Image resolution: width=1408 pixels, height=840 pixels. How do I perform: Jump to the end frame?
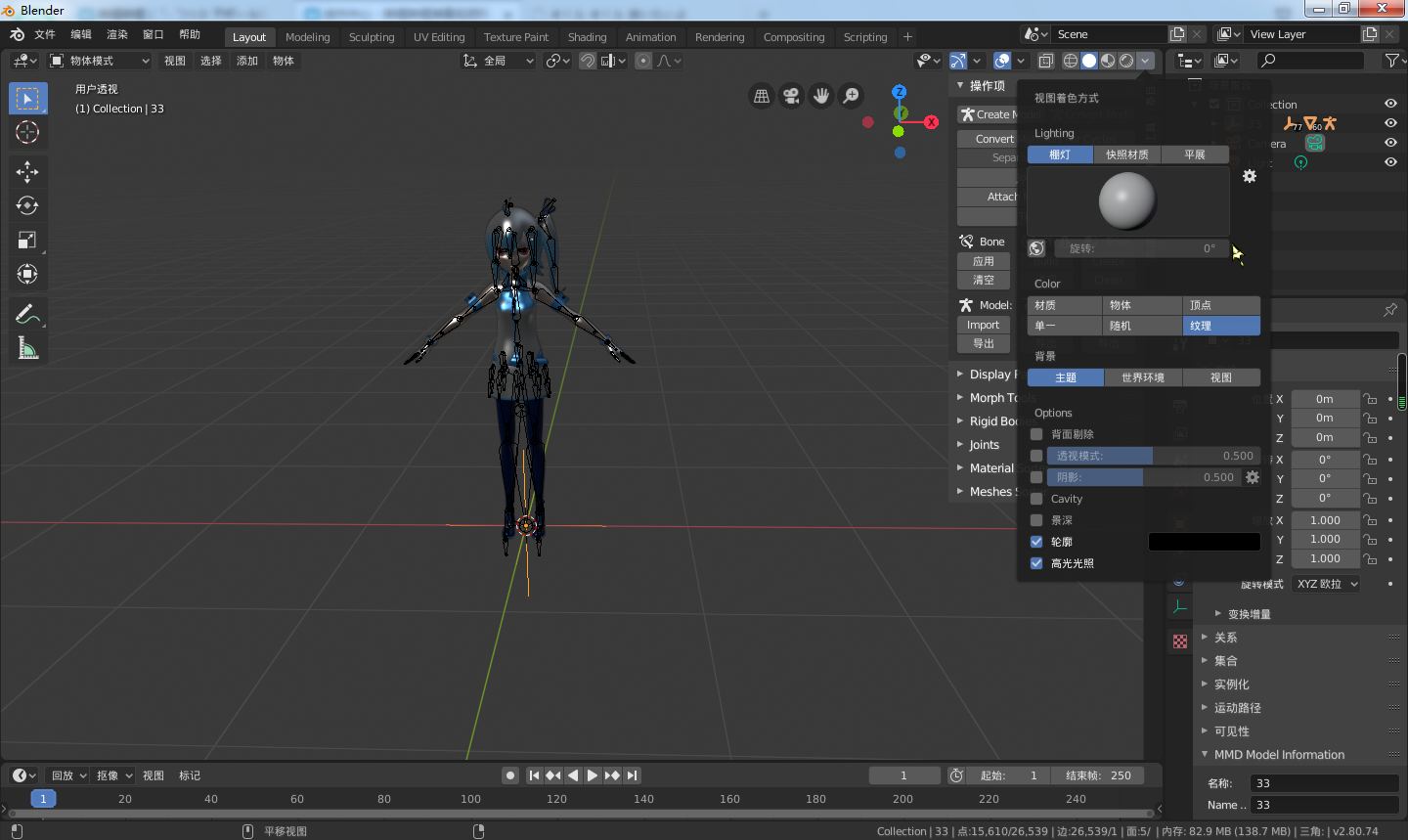(x=633, y=775)
